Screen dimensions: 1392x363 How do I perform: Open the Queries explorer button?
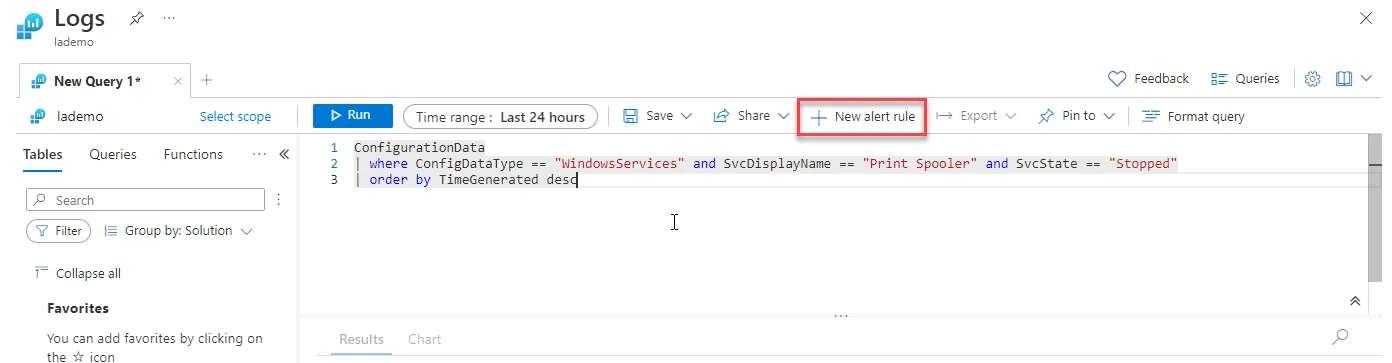point(1245,78)
